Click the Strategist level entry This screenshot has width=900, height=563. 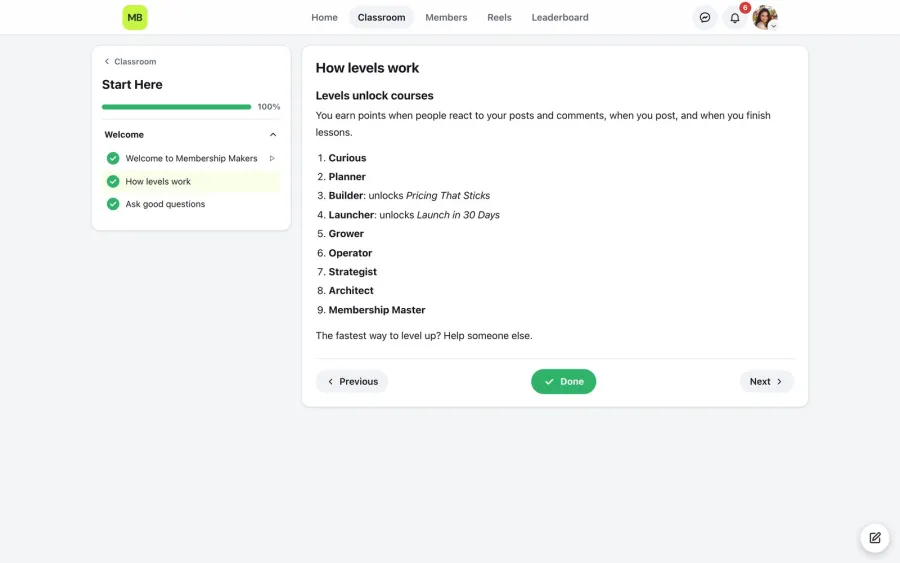(352, 272)
